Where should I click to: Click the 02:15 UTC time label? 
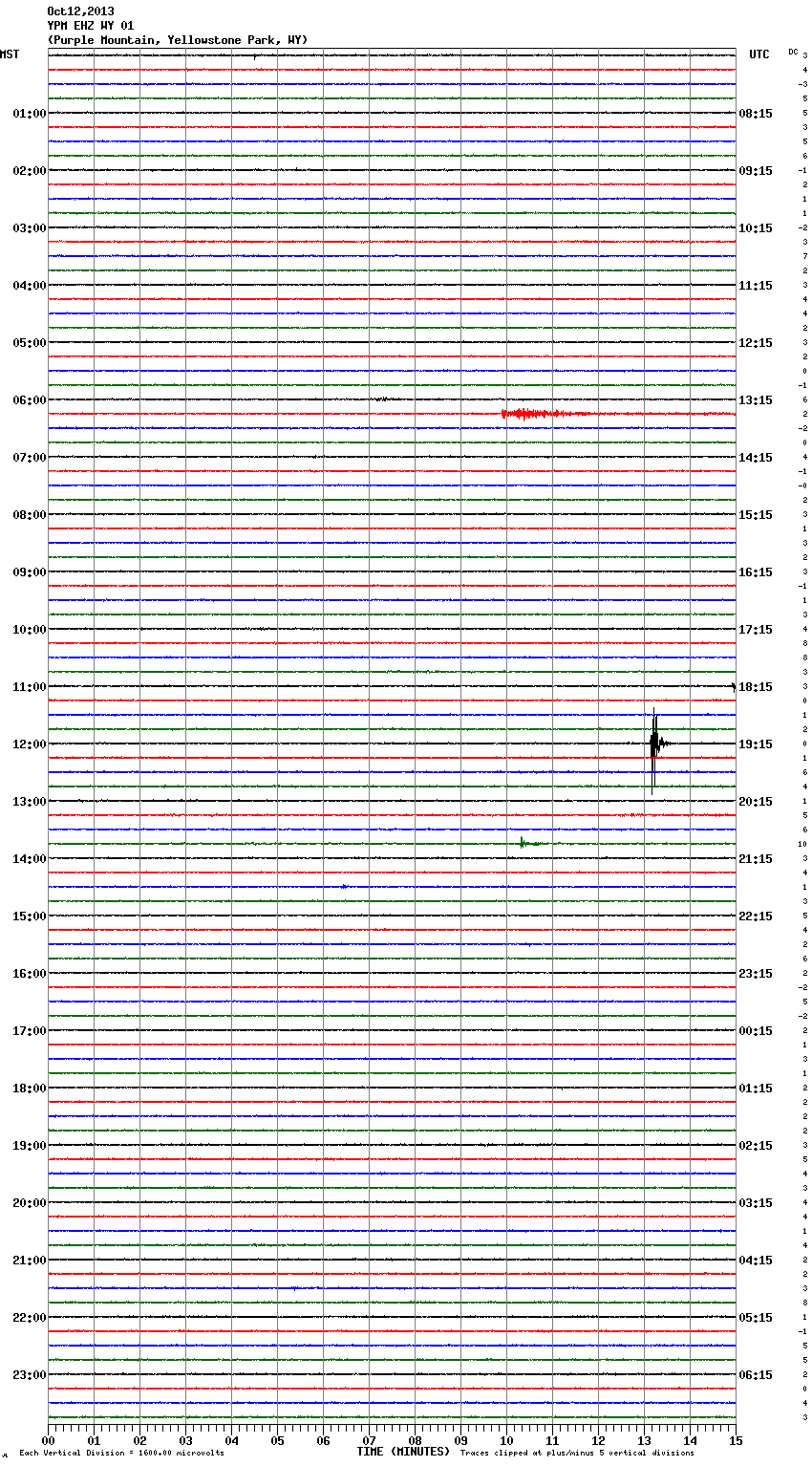point(756,1146)
